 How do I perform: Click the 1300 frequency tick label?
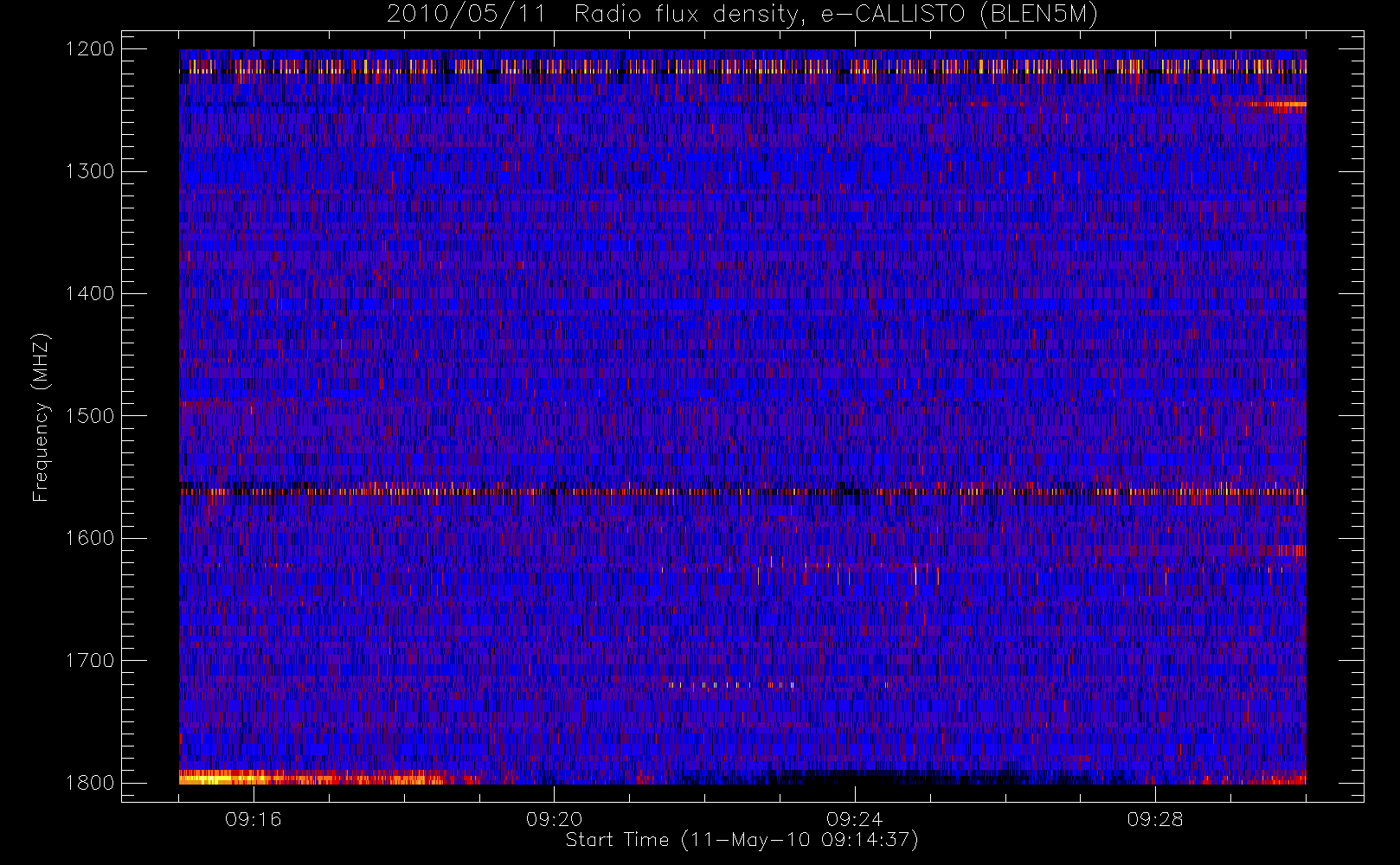90,171
